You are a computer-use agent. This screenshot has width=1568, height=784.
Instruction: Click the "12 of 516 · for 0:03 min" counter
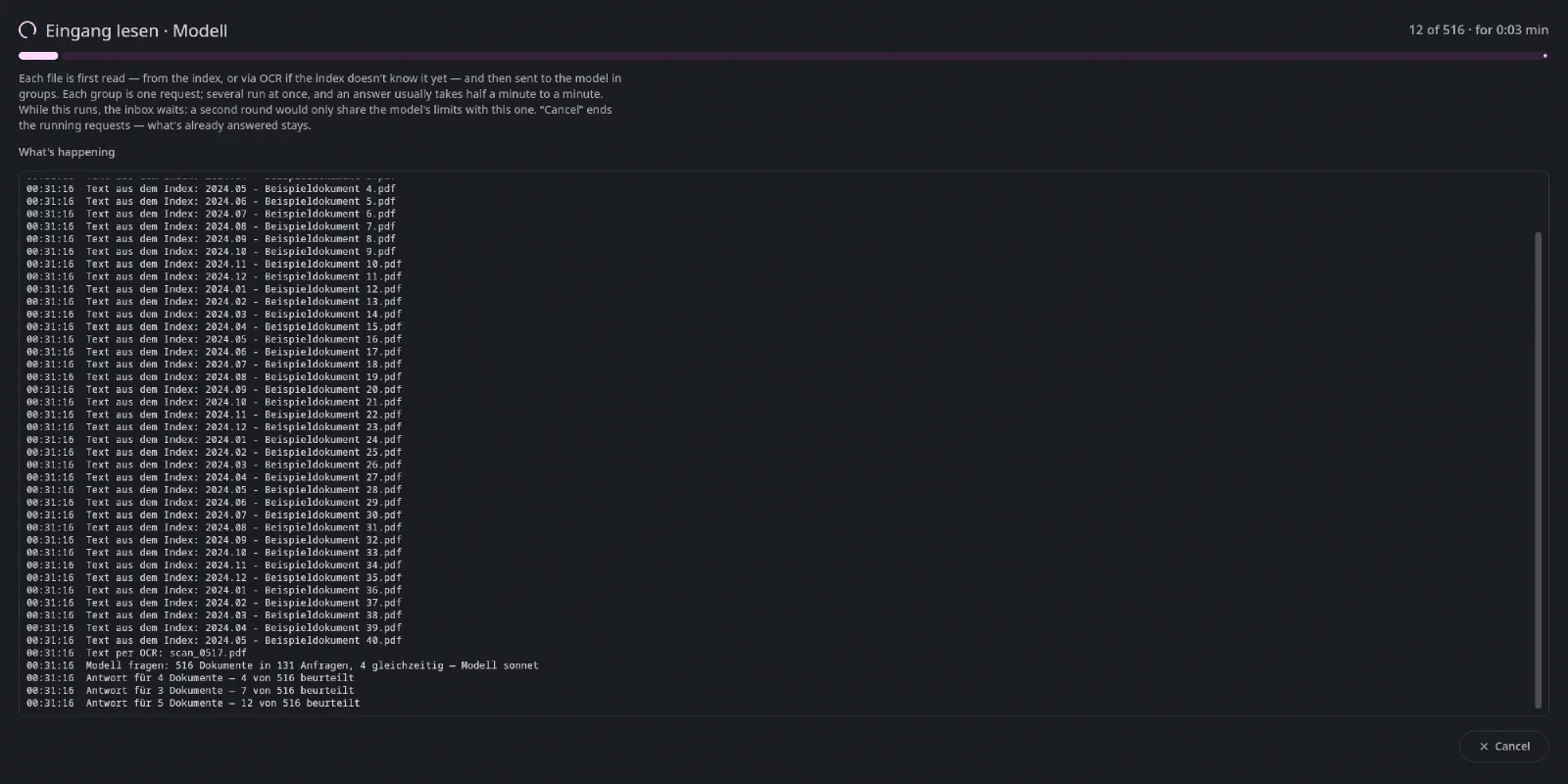point(1479,29)
